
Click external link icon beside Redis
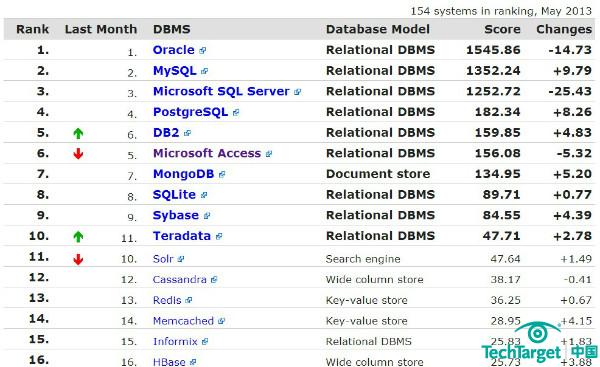point(188,300)
